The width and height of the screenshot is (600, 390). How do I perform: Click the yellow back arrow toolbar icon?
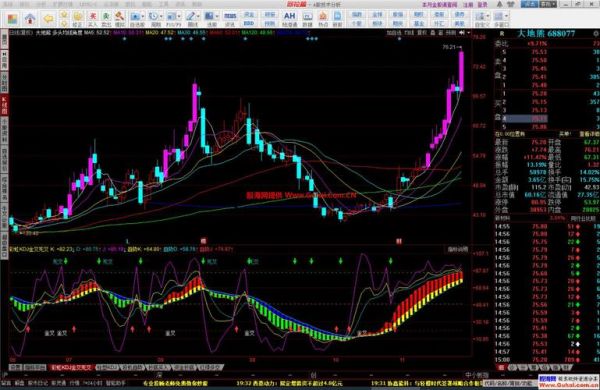[48, 18]
